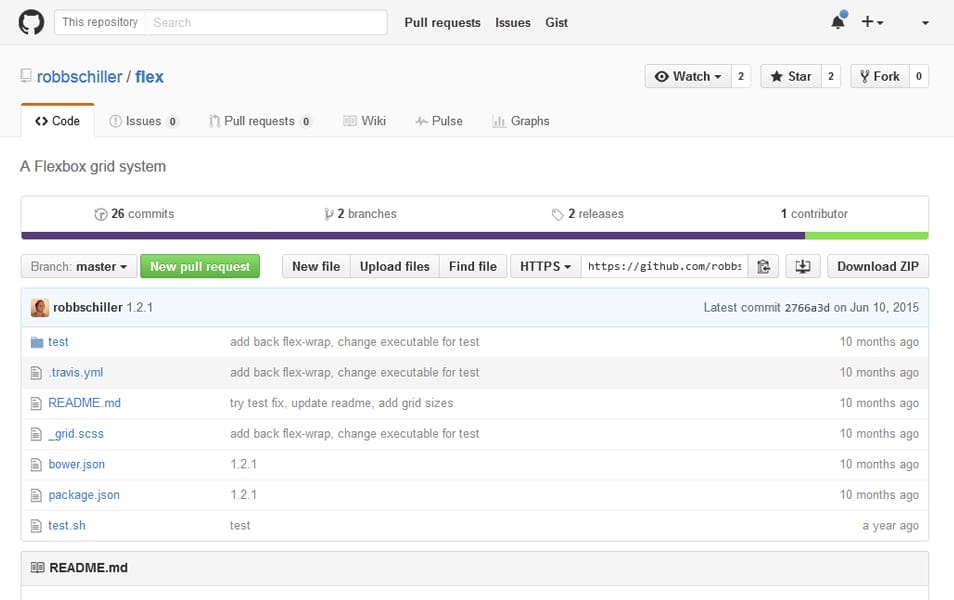Click the New pull request button
954x600 pixels.
tap(200, 267)
